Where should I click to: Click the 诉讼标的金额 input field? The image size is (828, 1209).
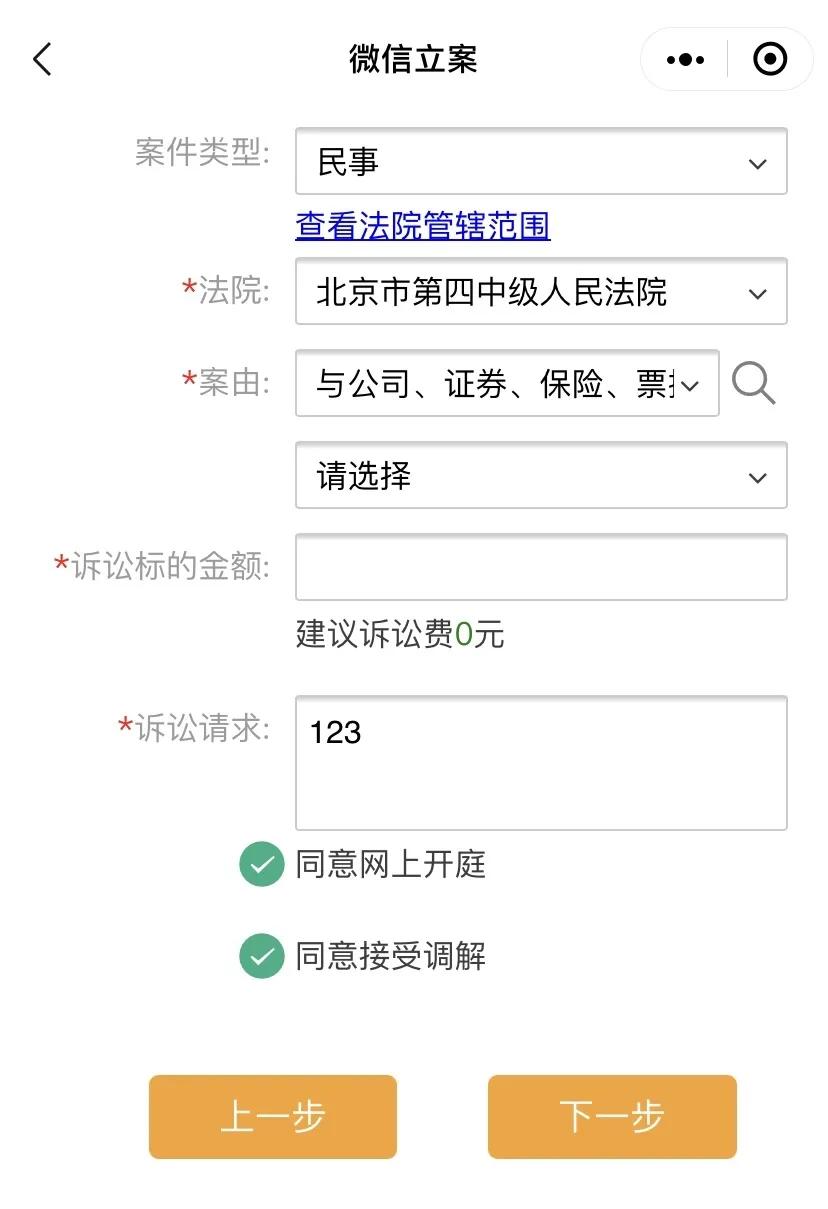[x=540, y=566]
